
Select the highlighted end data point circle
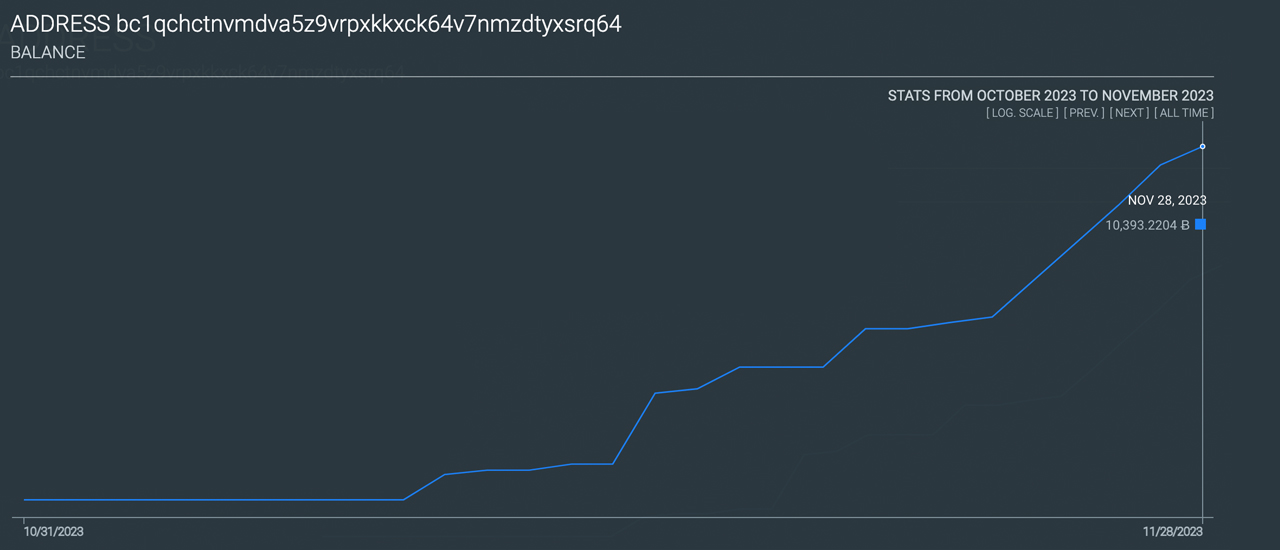[1202, 147]
